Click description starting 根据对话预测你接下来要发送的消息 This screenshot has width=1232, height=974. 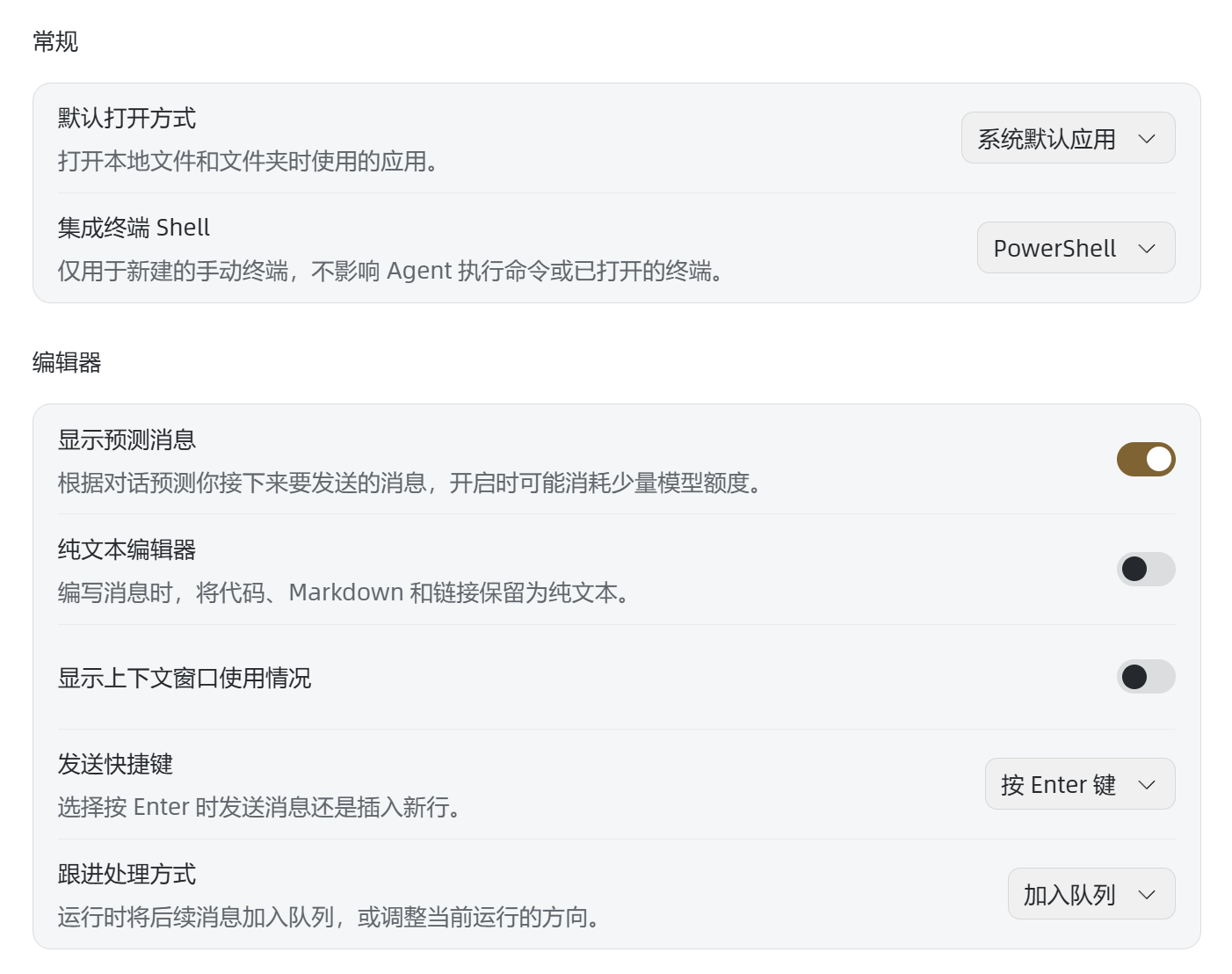410,483
